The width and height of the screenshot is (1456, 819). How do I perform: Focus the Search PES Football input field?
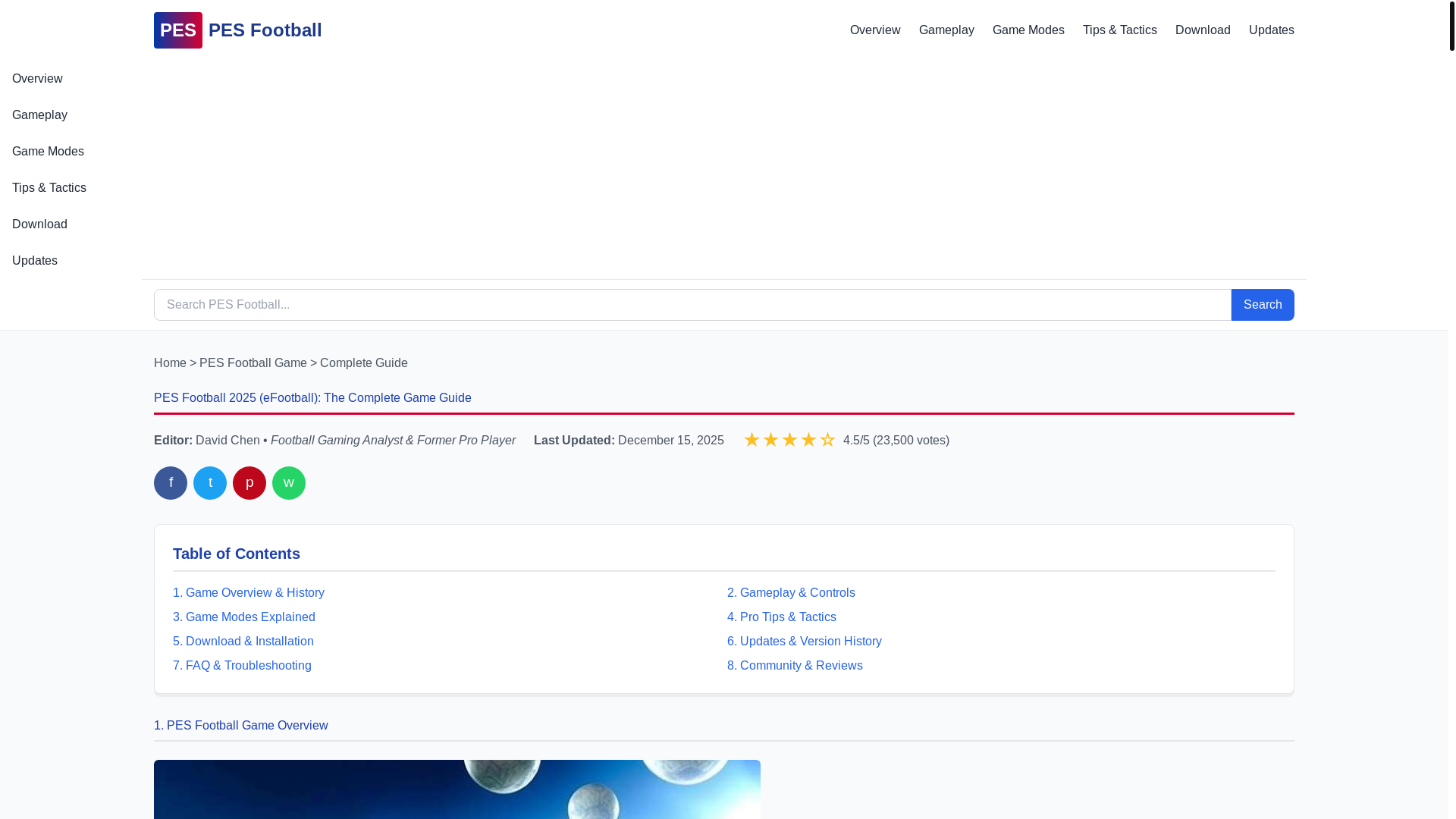pos(692,305)
